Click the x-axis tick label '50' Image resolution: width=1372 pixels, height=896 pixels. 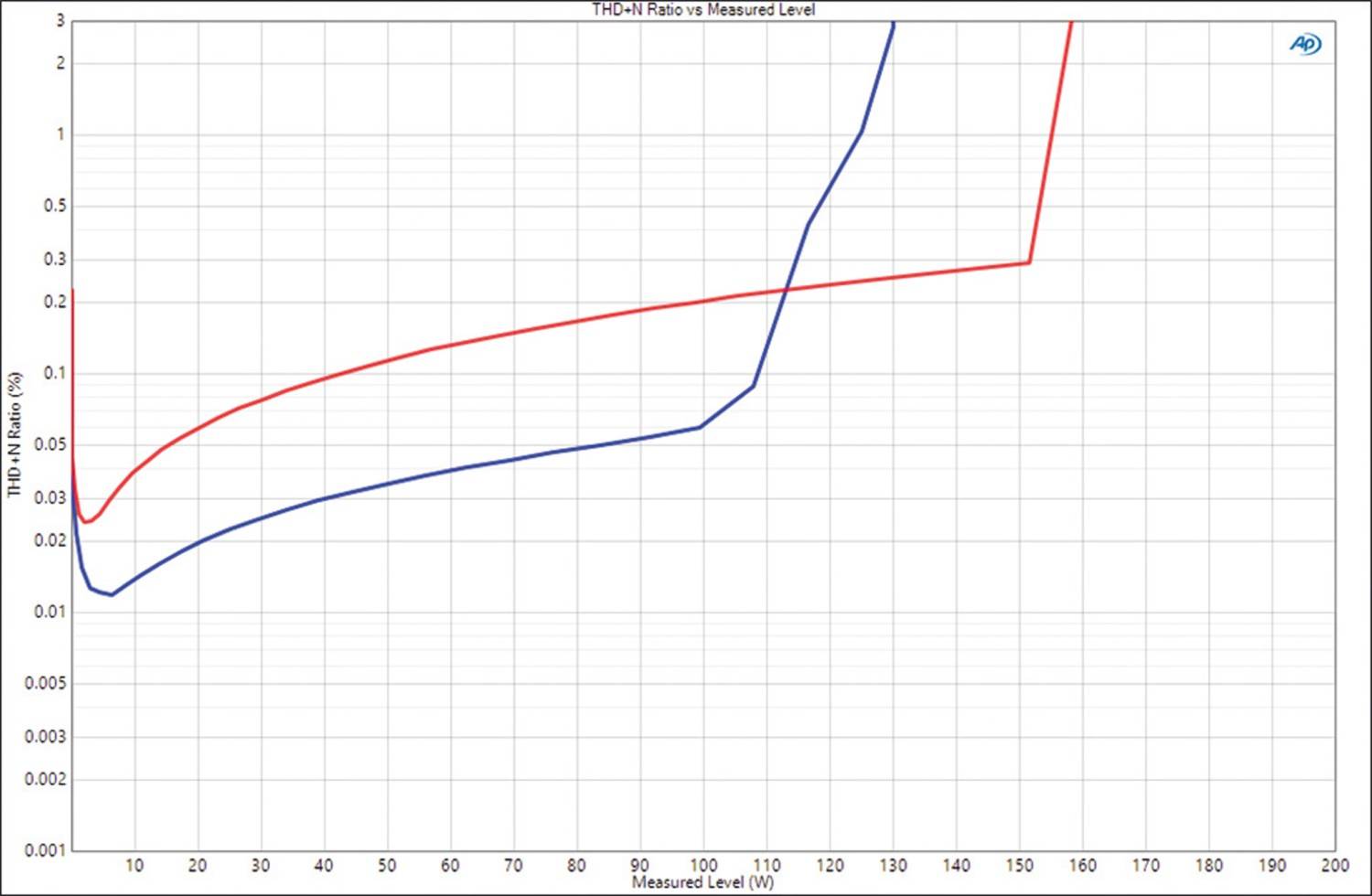pos(387,865)
